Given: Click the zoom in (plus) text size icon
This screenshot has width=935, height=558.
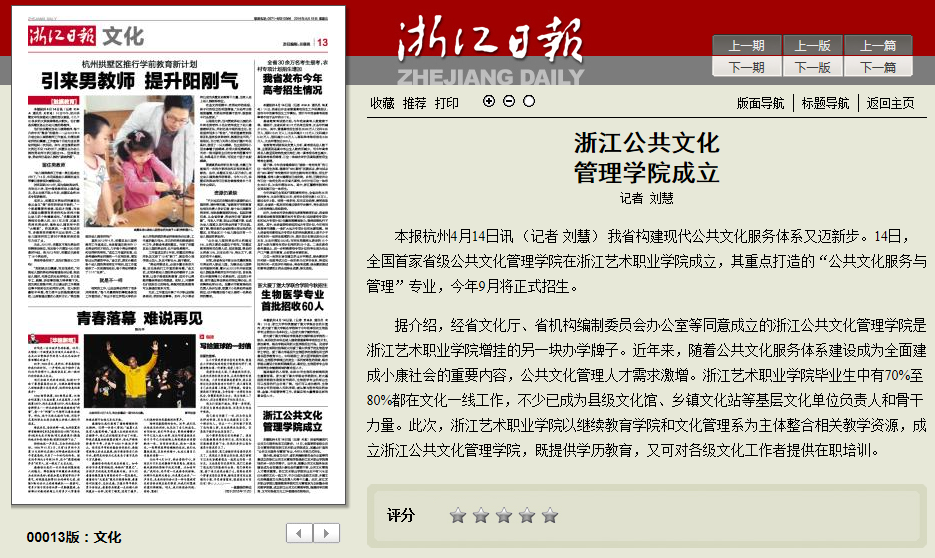Looking at the screenshot, I should pos(489,101).
